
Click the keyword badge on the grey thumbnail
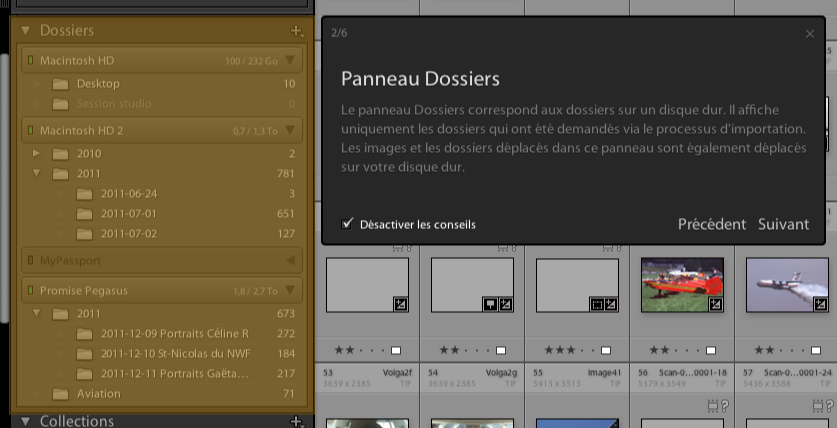pyautogui.click(x=489, y=304)
